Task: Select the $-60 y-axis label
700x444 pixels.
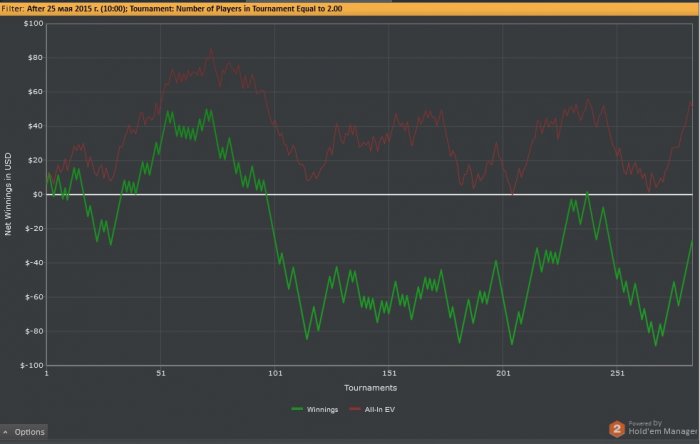Action: [31, 297]
